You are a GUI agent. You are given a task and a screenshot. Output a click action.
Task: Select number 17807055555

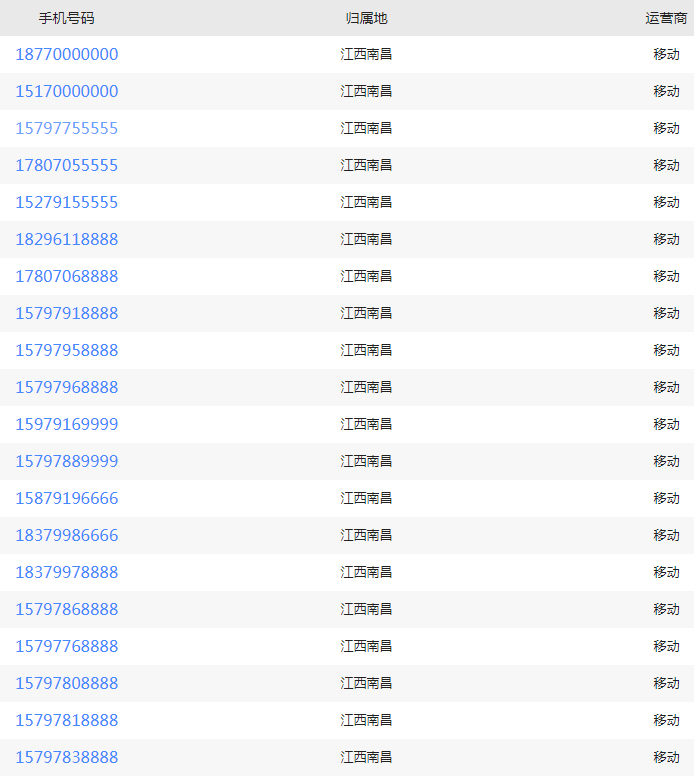pyautogui.click(x=67, y=165)
